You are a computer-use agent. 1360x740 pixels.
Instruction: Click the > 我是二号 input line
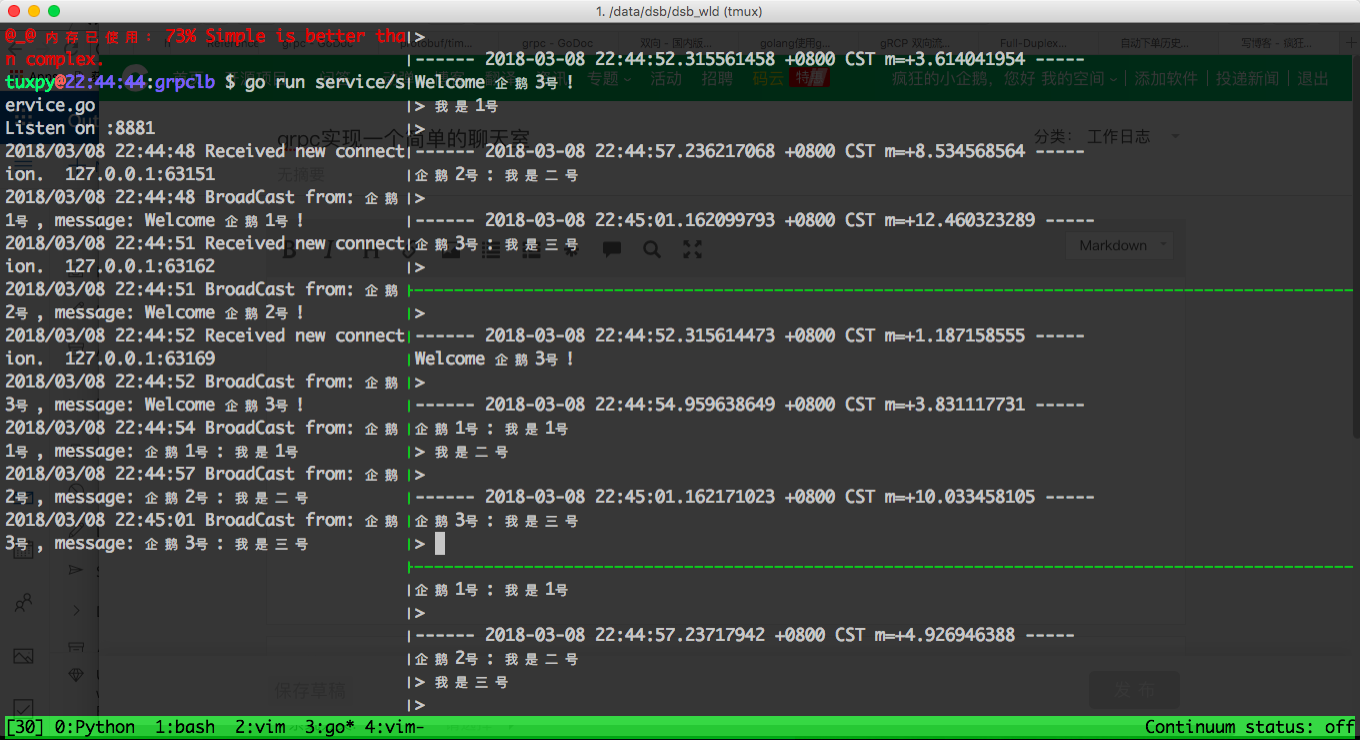462,451
